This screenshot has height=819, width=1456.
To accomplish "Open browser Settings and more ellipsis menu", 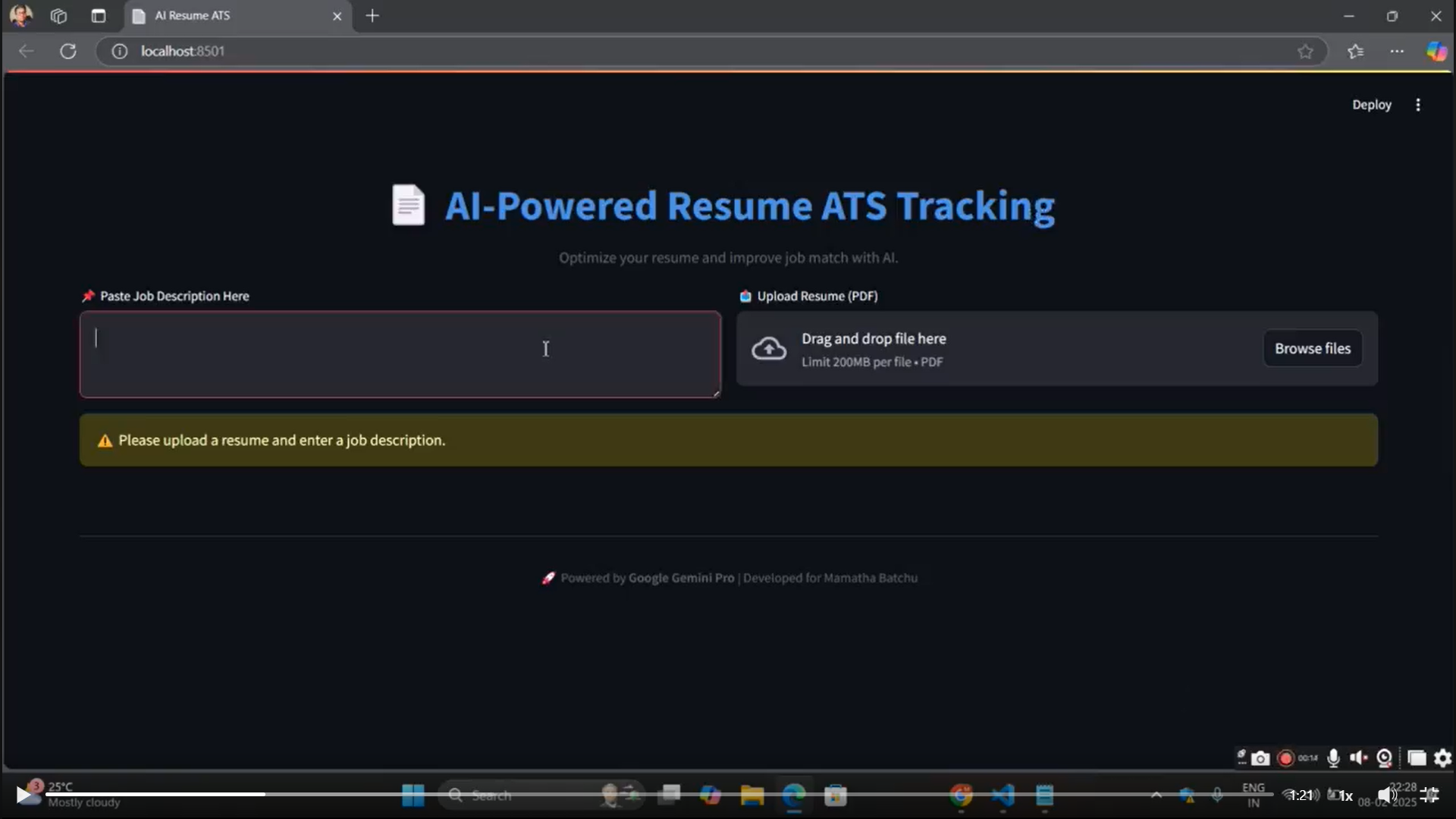I will point(1397,51).
